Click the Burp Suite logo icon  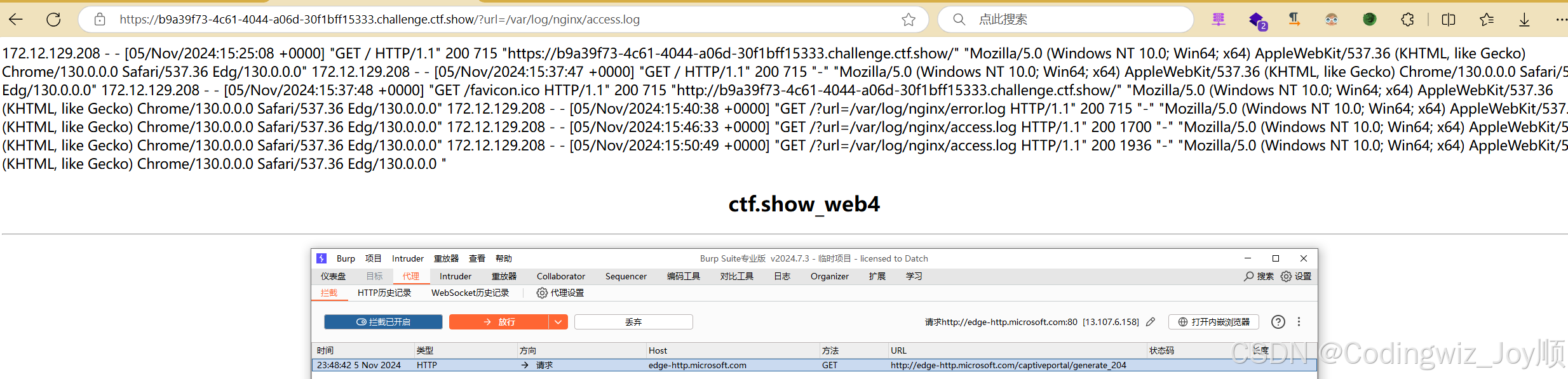(321, 258)
